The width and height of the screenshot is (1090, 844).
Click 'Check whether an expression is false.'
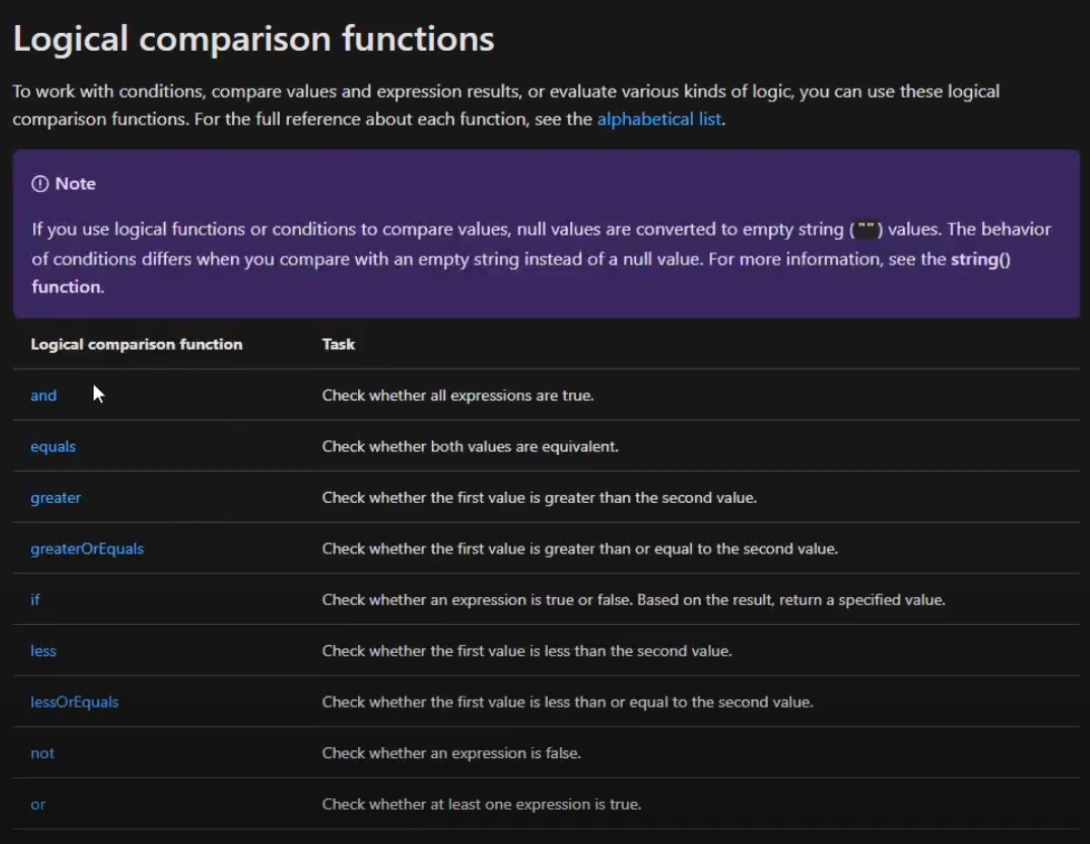point(451,753)
